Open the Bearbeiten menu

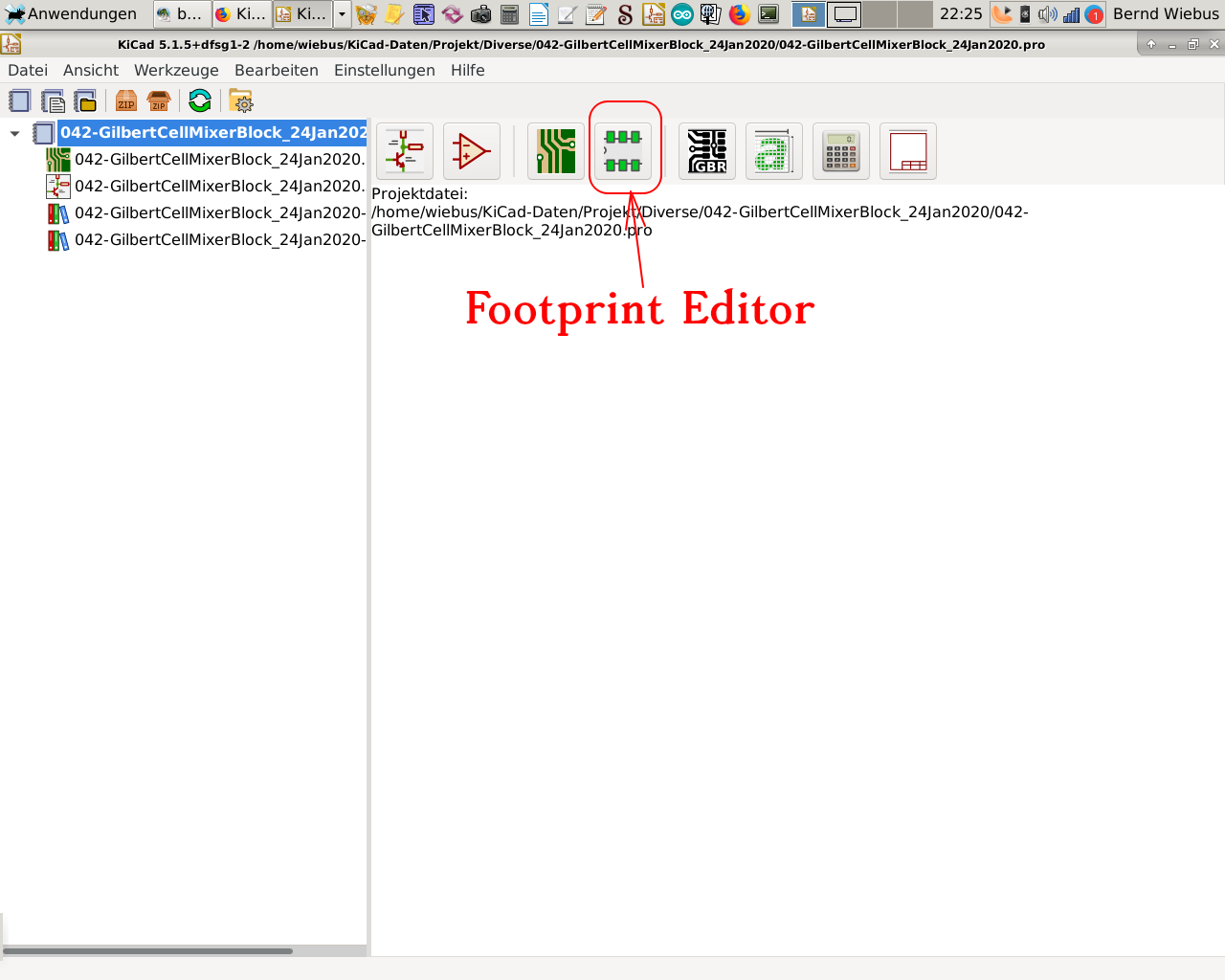[277, 70]
